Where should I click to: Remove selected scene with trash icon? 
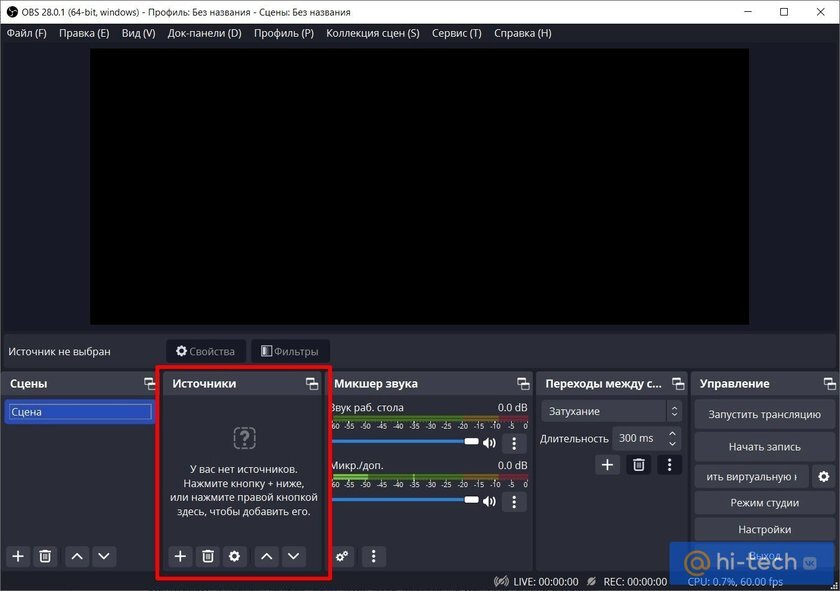[45, 556]
